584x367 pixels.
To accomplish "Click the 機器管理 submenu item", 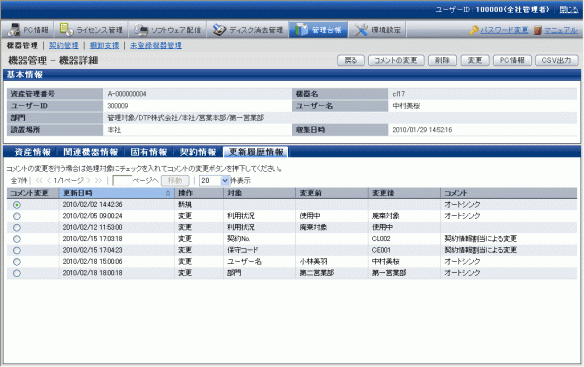I will coord(22,45).
